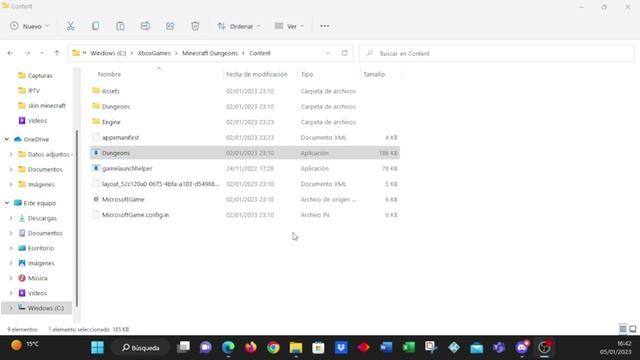Click the Rename icon in toolbar

(145, 26)
